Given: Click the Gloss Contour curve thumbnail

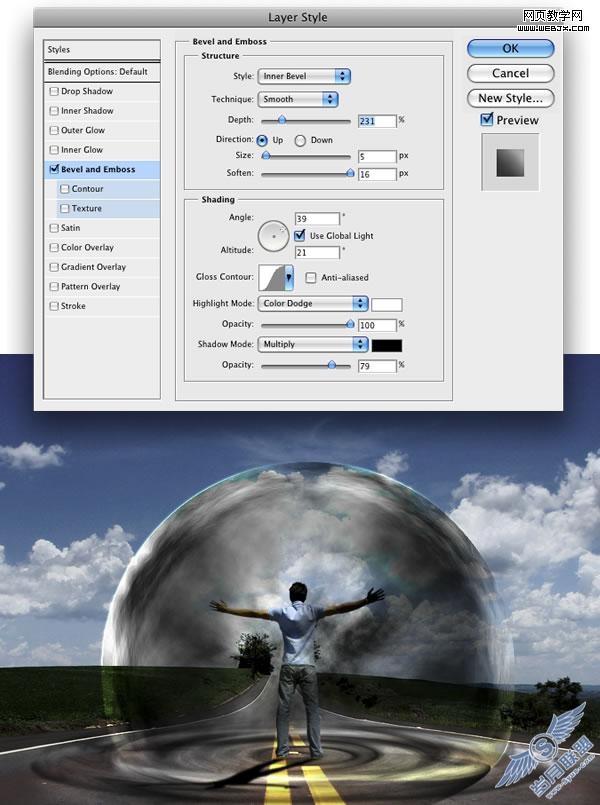Looking at the screenshot, I should (272, 278).
